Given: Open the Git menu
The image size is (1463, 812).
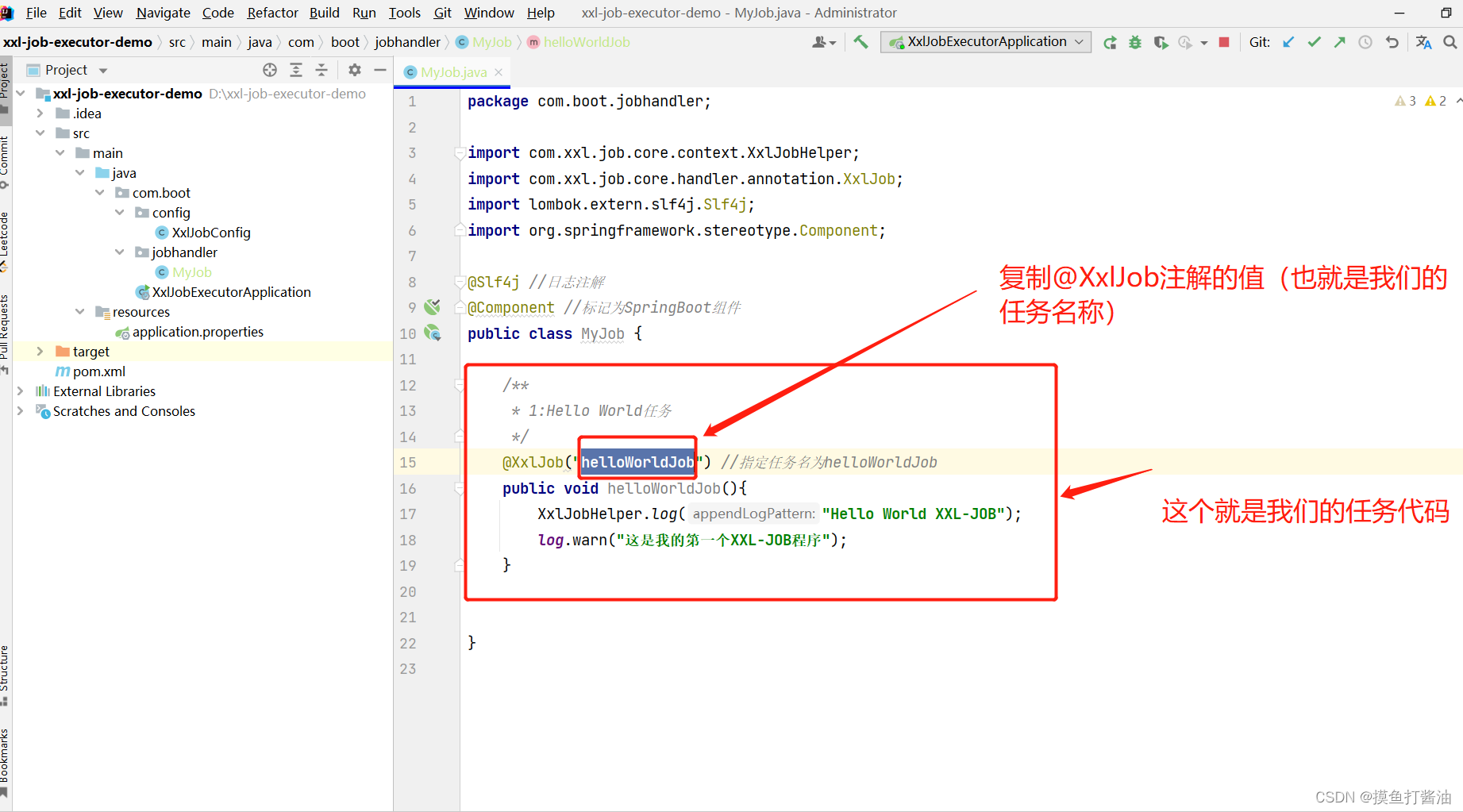Looking at the screenshot, I should (x=443, y=13).
